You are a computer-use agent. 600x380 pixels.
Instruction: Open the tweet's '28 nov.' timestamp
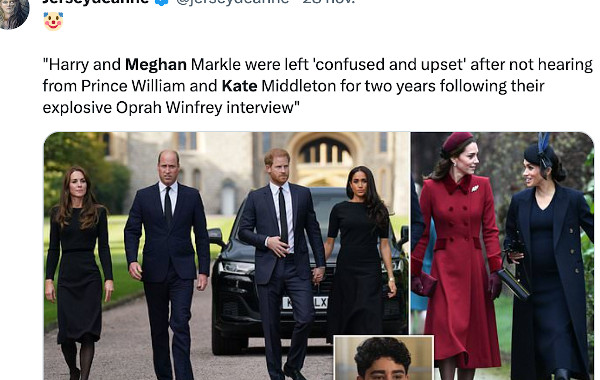tap(329, 2)
